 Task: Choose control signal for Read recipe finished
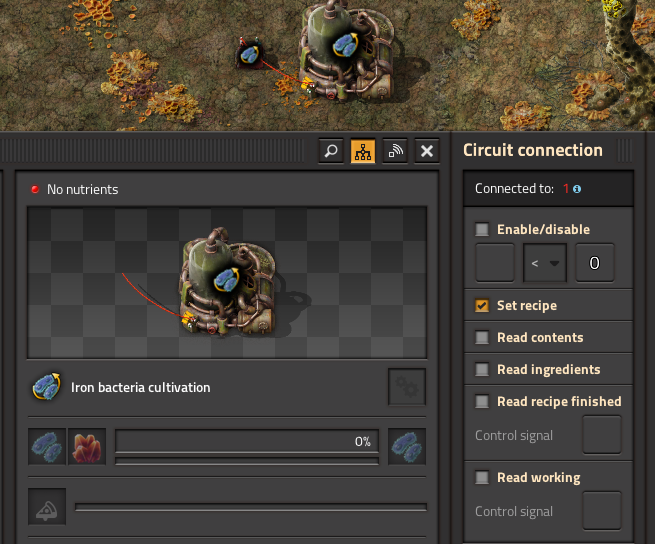602,435
